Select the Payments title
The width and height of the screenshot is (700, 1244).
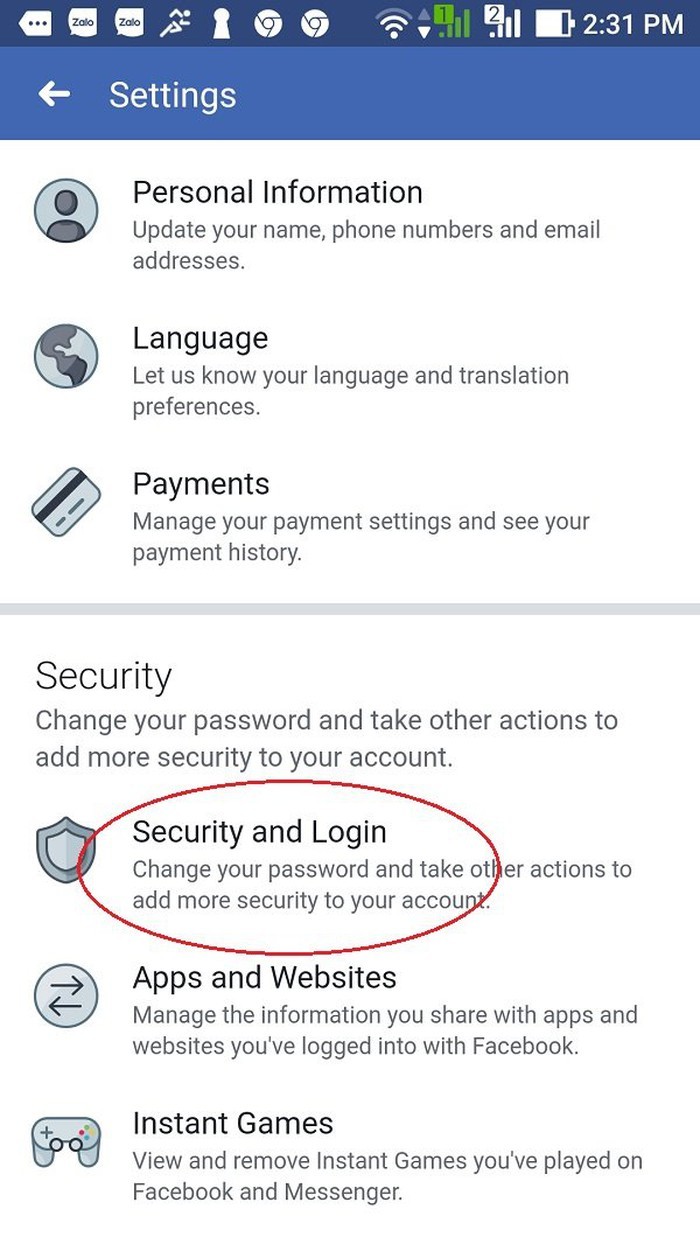[201, 484]
